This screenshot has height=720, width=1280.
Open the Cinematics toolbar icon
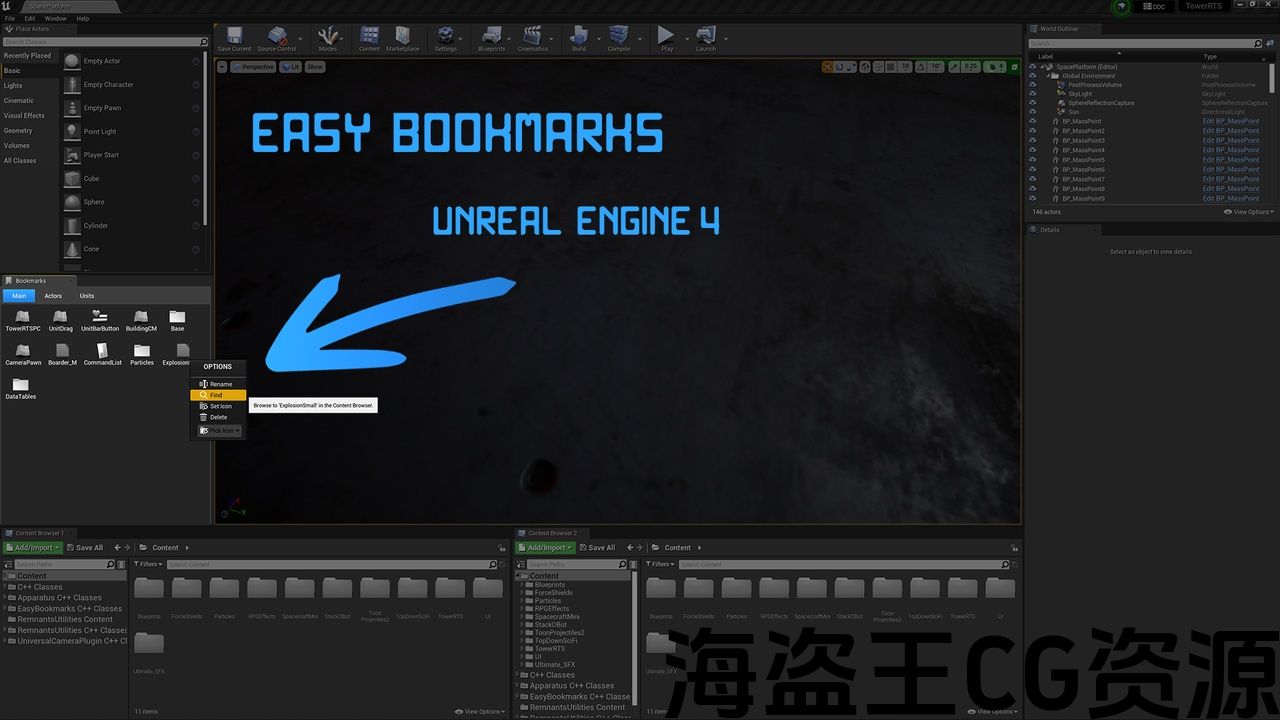(532, 38)
